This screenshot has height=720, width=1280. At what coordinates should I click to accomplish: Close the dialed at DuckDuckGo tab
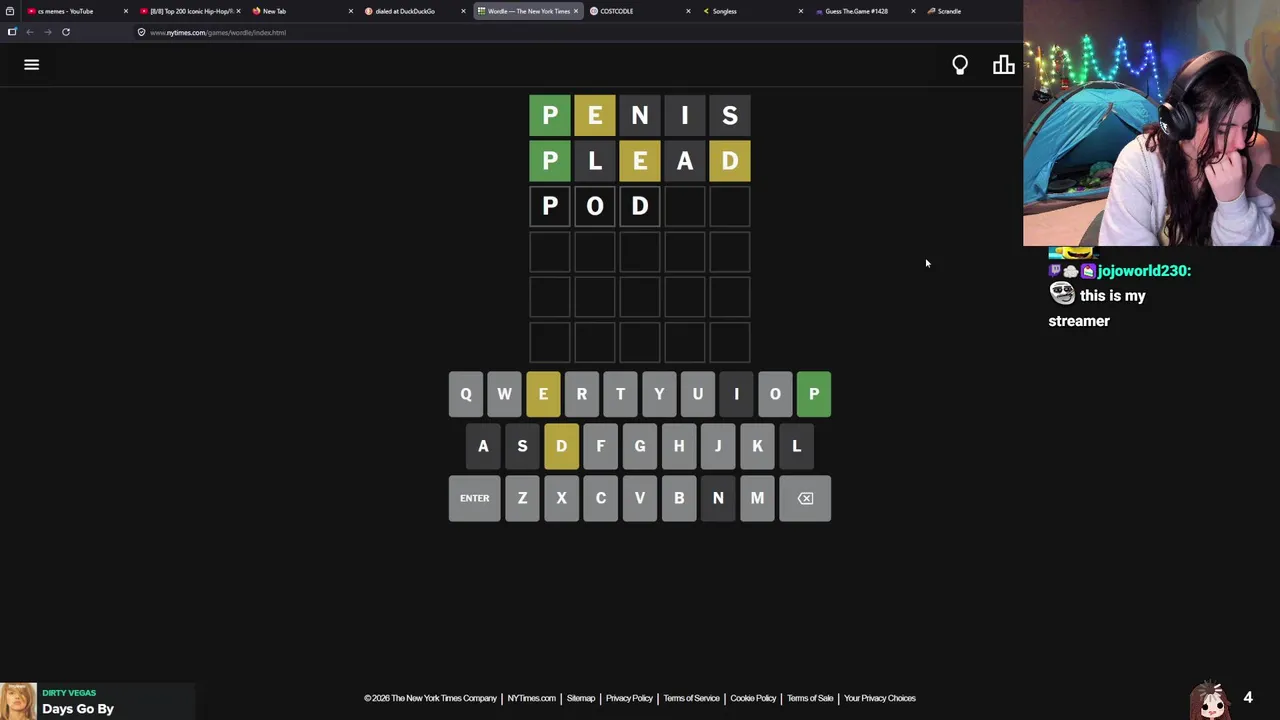tap(463, 11)
